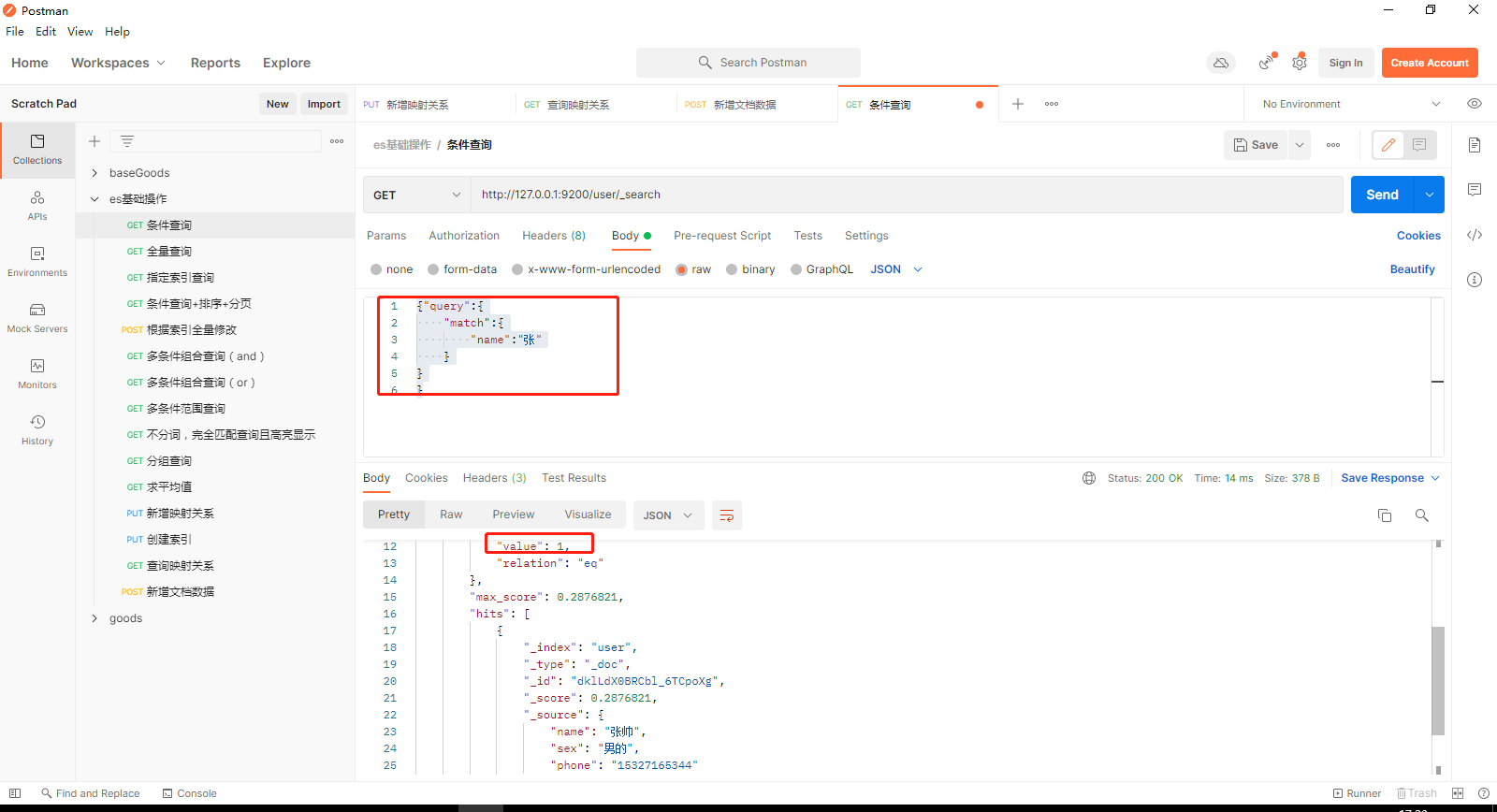The width and height of the screenshot is (1497, 812).
Task: Click the Search Postman box
Action: click(748, 63)
